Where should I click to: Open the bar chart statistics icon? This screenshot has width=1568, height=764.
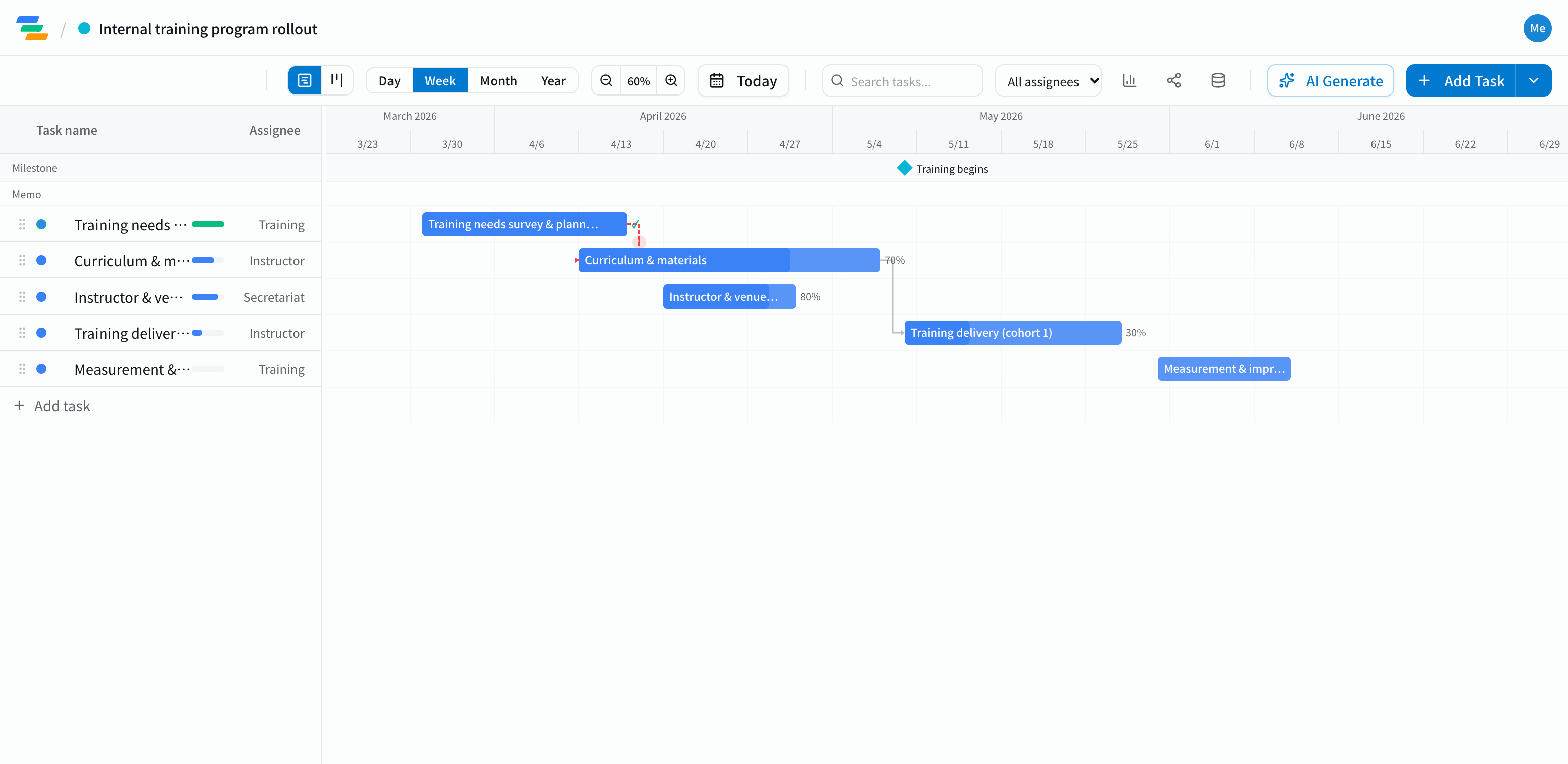pyautogui.click(x=1129, y=80)
